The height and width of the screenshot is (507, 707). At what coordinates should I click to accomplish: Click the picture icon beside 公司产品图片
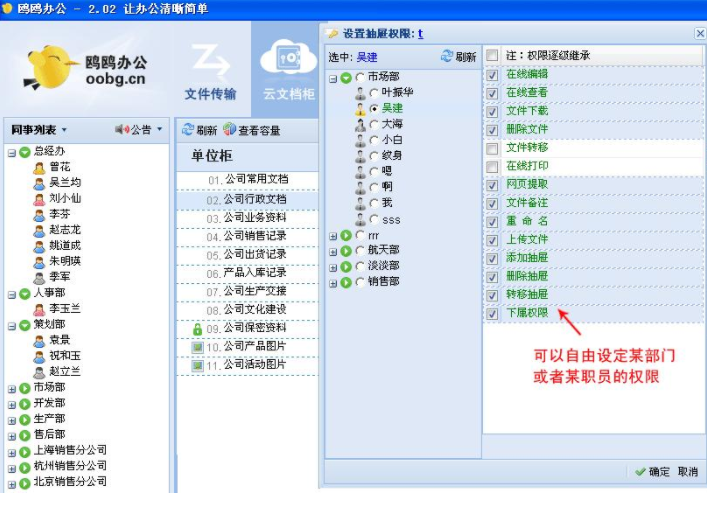click(x=197, y=347)
